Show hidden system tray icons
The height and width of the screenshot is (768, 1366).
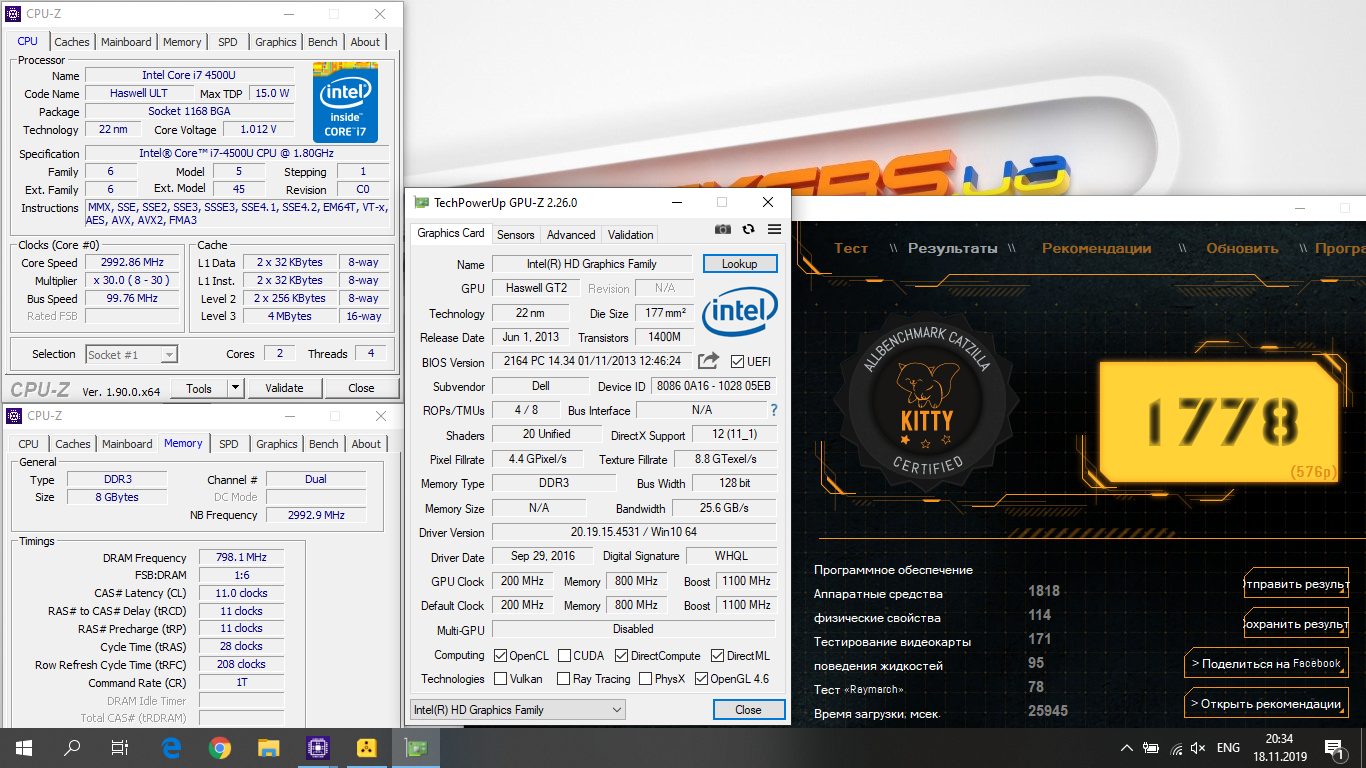[x=1127, y=748]
